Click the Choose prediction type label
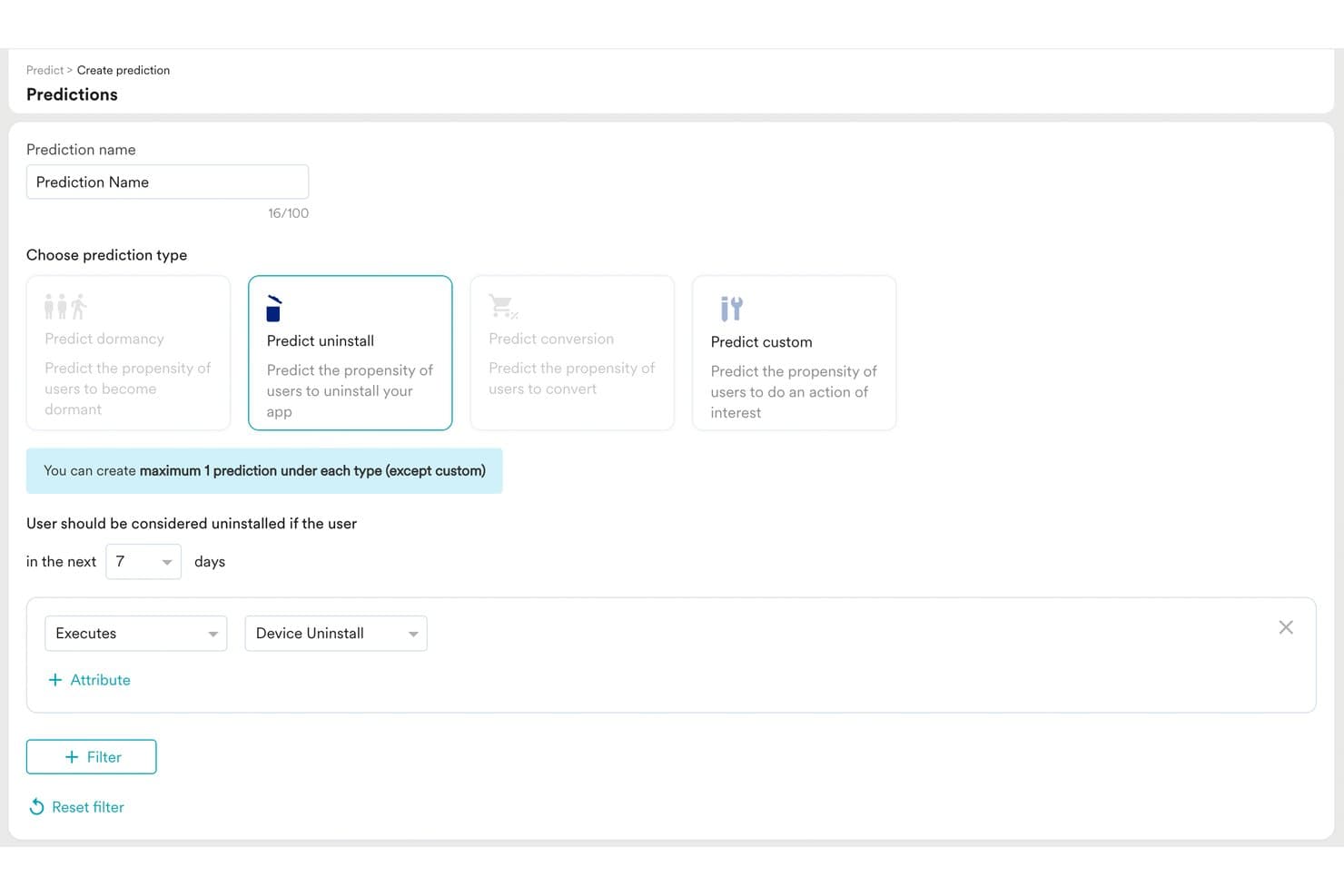This screenshot has height=896, width=1344. click(x=106, y=255)
